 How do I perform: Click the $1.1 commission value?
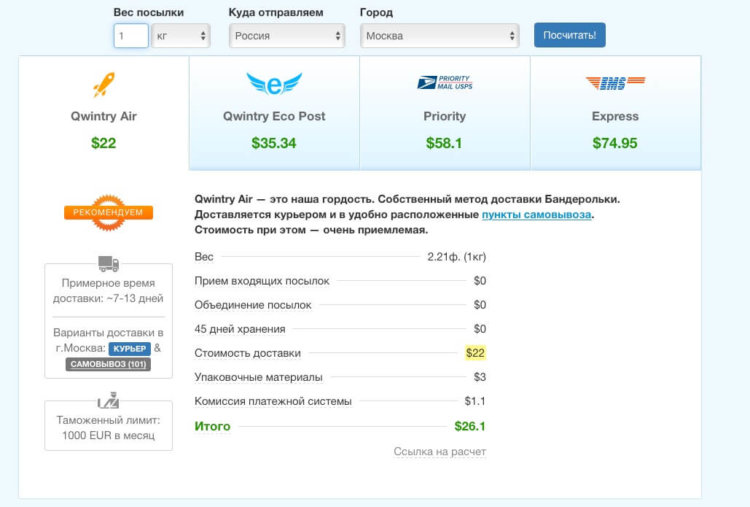(475, 401)
